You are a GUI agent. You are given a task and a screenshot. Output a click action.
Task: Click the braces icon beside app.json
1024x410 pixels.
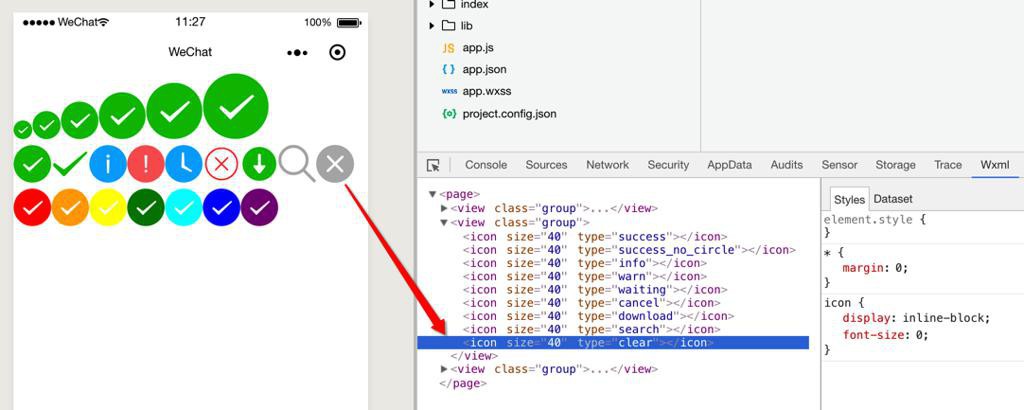coord(448,69)
